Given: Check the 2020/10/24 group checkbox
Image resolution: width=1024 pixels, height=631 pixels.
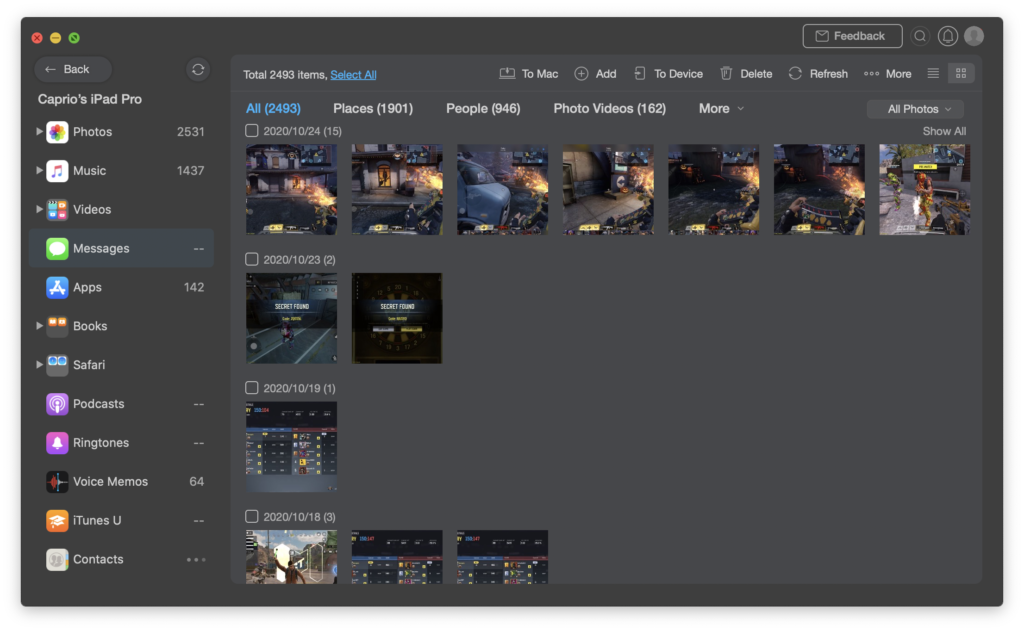Looking at the screenshot, I should tap(251, 131).
